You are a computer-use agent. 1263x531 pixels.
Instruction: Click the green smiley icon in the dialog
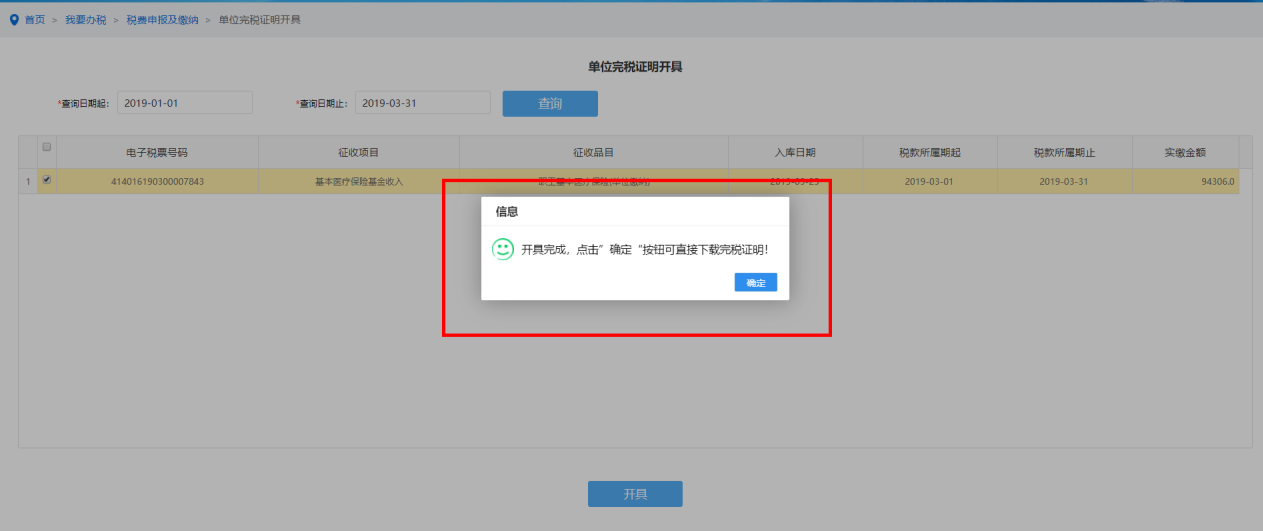click(503, 248)
